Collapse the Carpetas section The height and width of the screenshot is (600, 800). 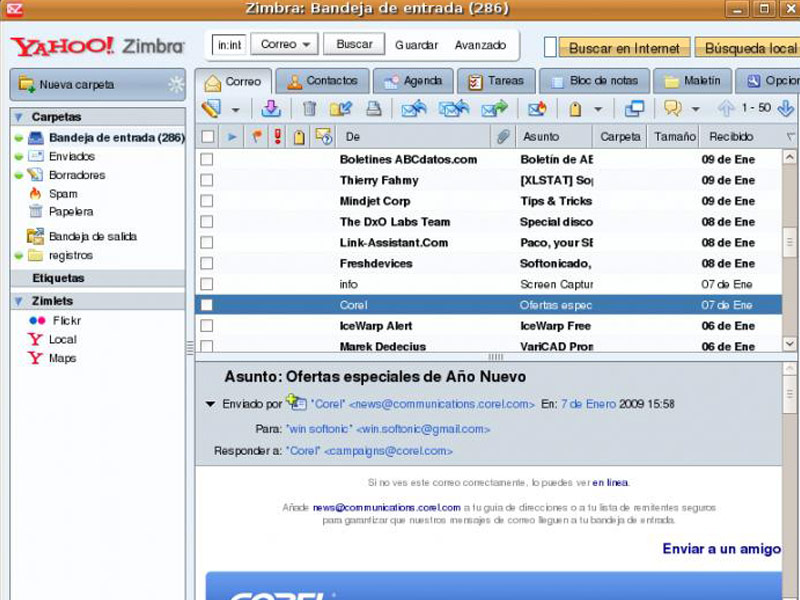pos(19,117)
